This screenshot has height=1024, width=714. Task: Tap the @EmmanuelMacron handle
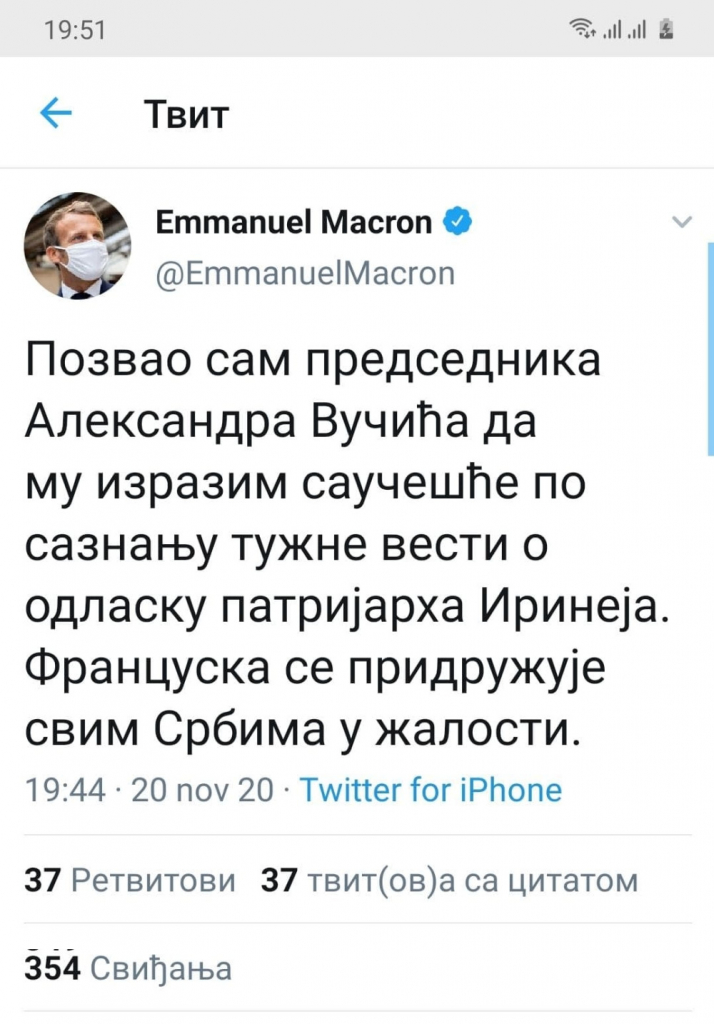click(305, 272)
